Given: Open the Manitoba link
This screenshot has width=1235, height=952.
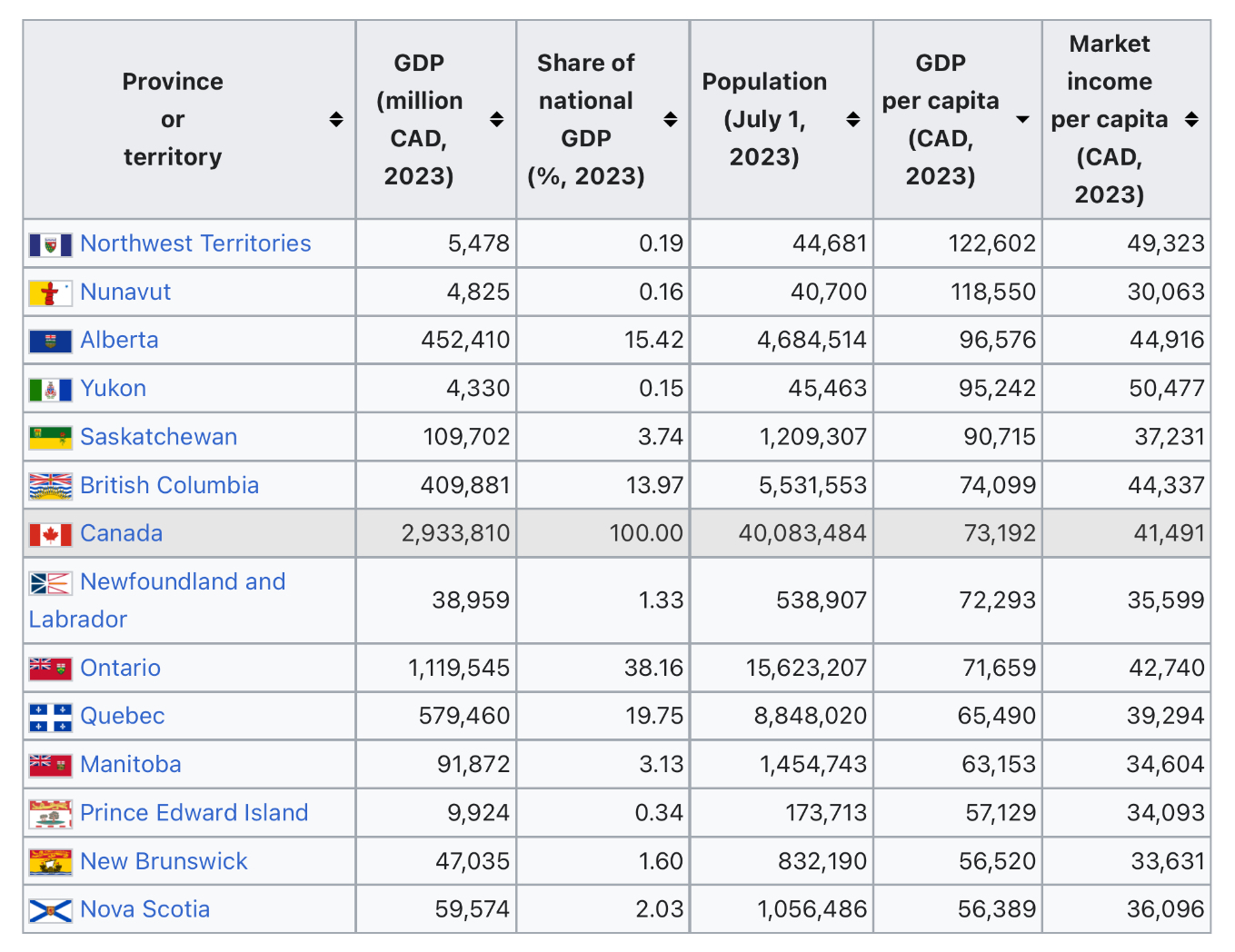Looking at the screenshot, I should pyautogui.click(x=130, y=764).
